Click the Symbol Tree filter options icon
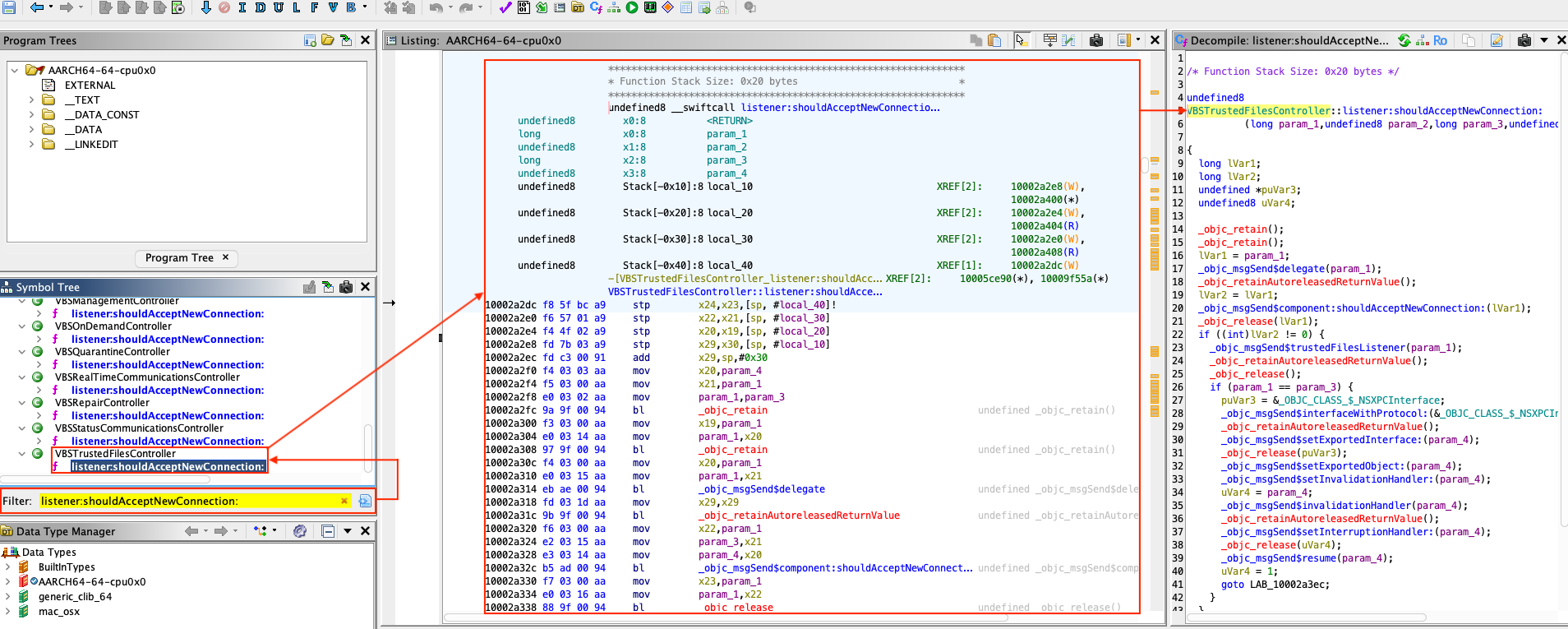The image size is (1568, 629). [x=365, y=501]
